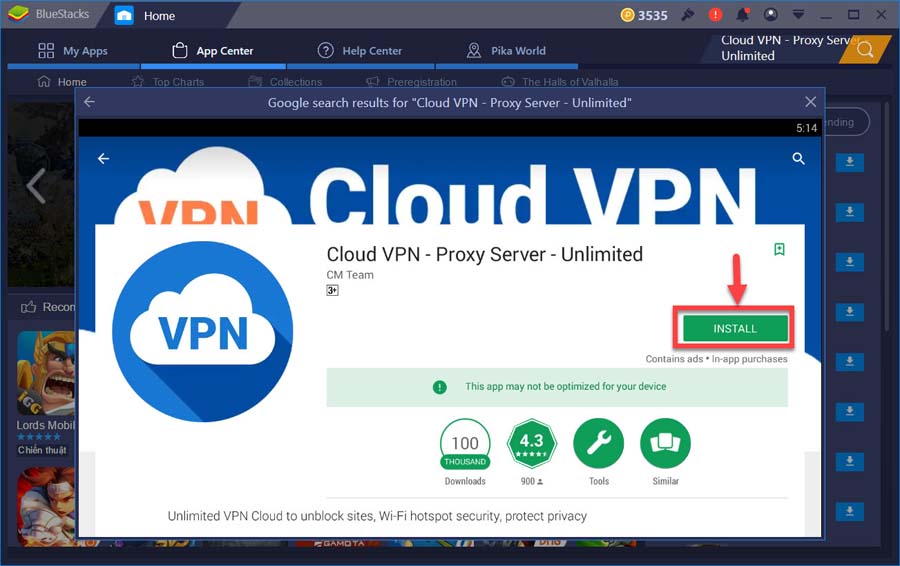Add app to wishlist via bookmark icon

(779, 249)
